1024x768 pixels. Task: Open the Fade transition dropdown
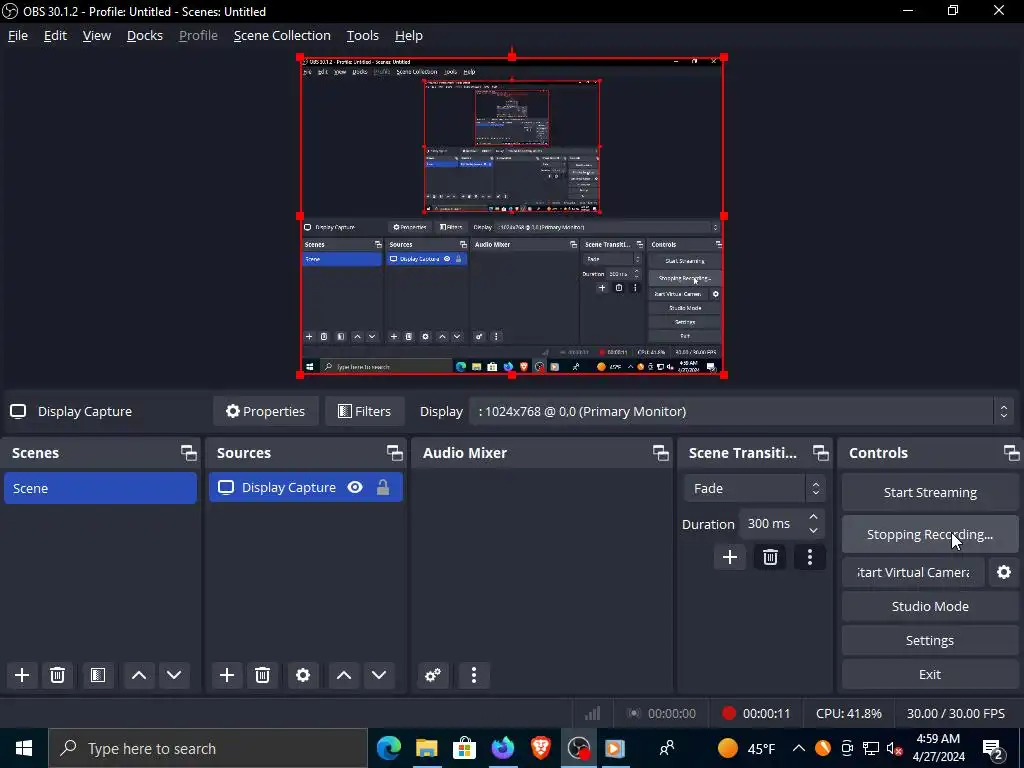(x=754, y=488)
